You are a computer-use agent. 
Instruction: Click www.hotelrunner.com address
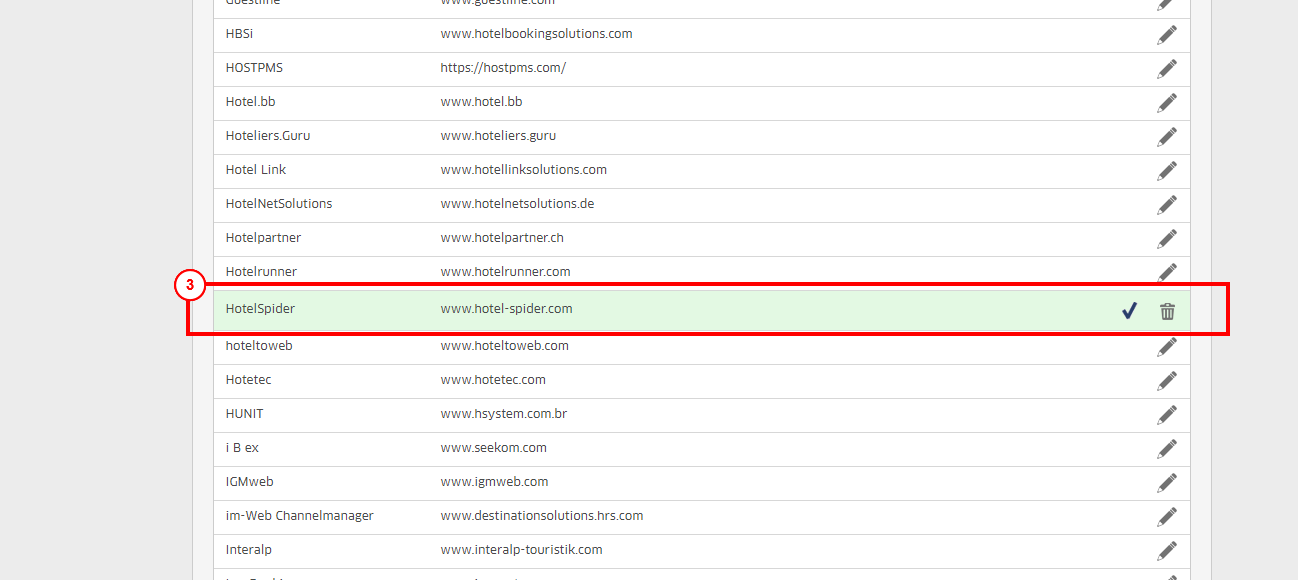coord(505,272)
